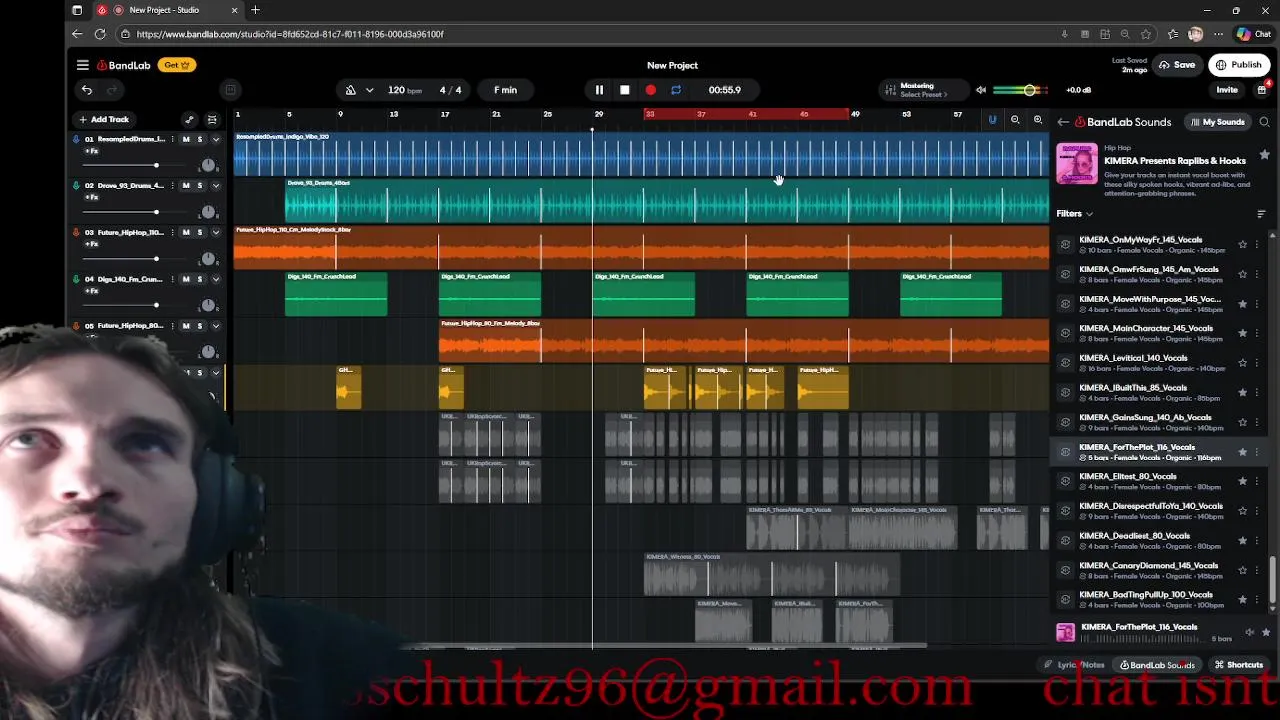Viewport: 1280px width, 720px height.
Task: Mute track 02 Drove_93_Drums
Action: [185, 186]
